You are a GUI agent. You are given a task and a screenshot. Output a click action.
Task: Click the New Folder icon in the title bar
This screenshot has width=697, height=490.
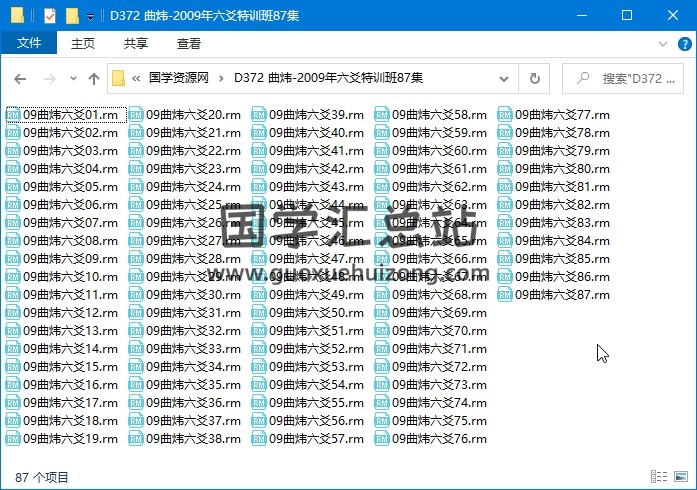[x=72, y=15]
